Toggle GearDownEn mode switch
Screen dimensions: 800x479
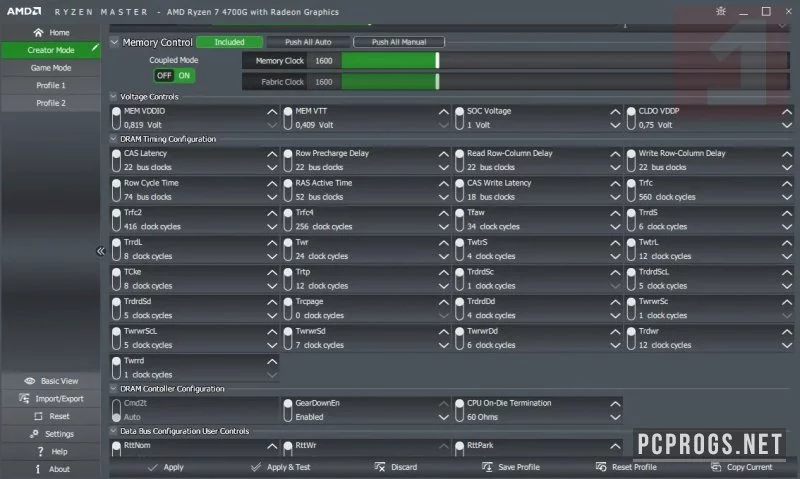288,410
